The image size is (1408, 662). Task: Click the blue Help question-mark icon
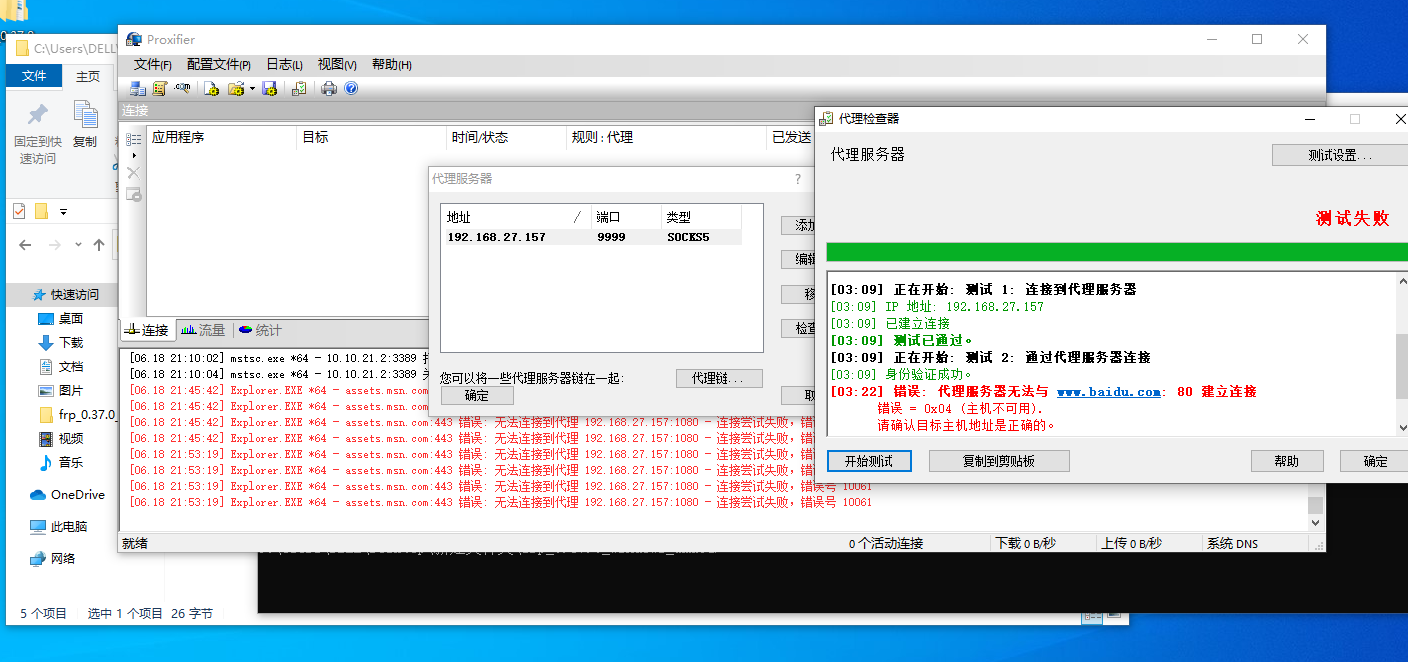coord(351,88)
